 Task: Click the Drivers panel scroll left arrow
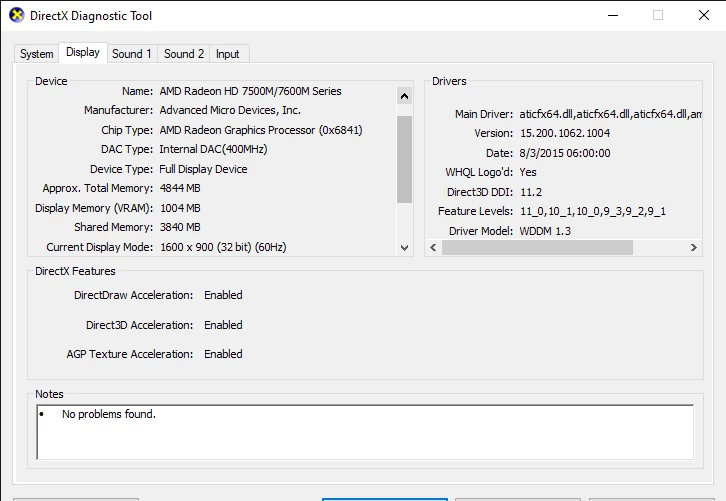click(433, 248)
